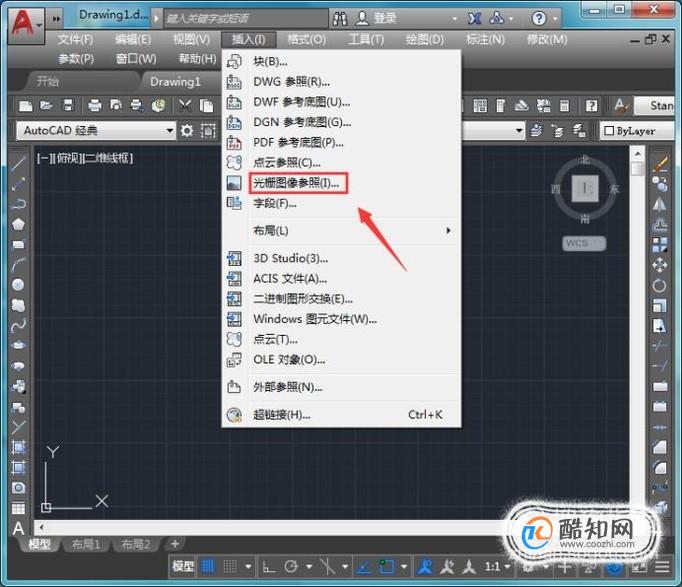Select the Arc draw tool
Image resolution: width=682 pixels, height=587 pixels.
pyautogui.click(x=18, y=264)
